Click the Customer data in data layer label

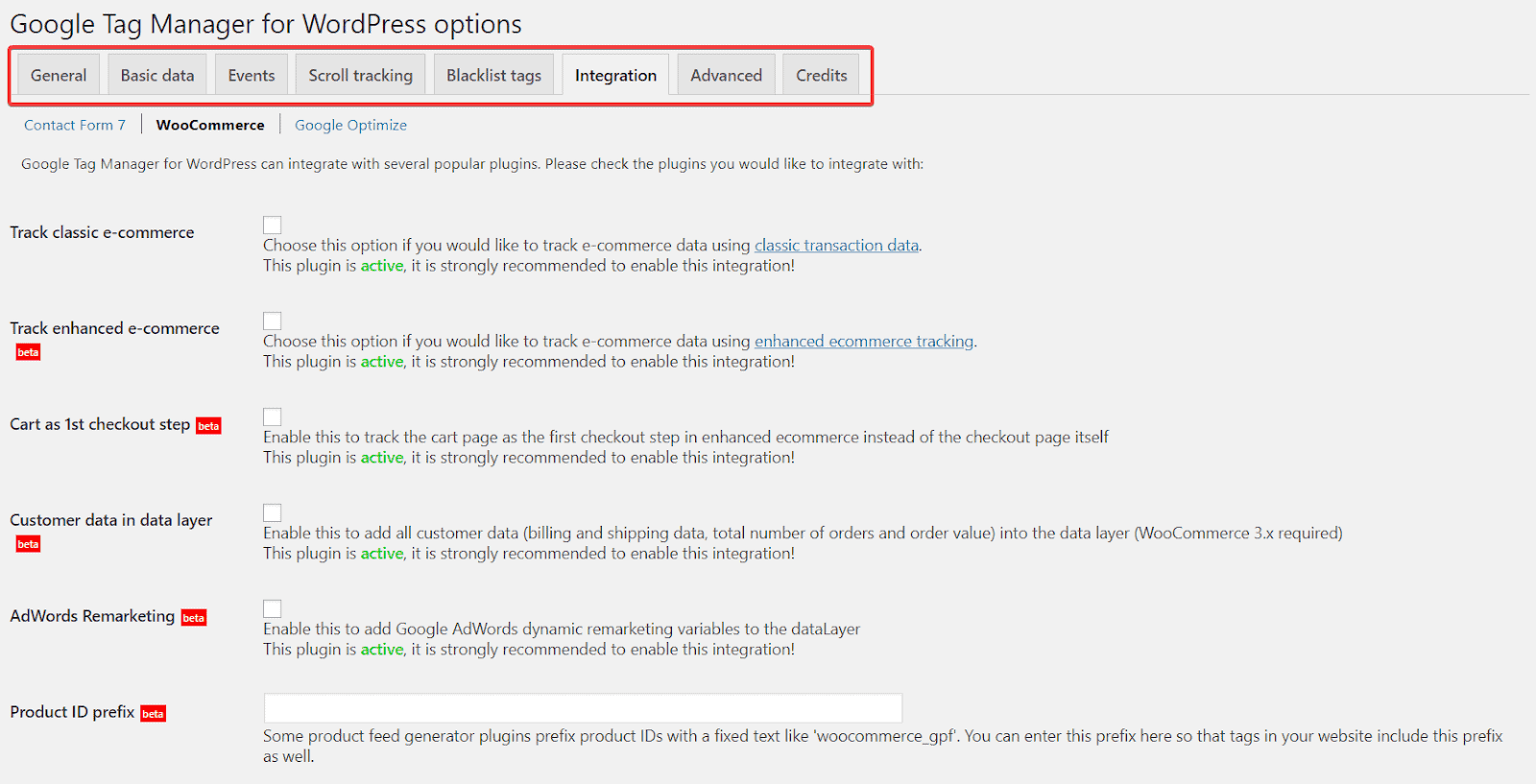point(111,520)
